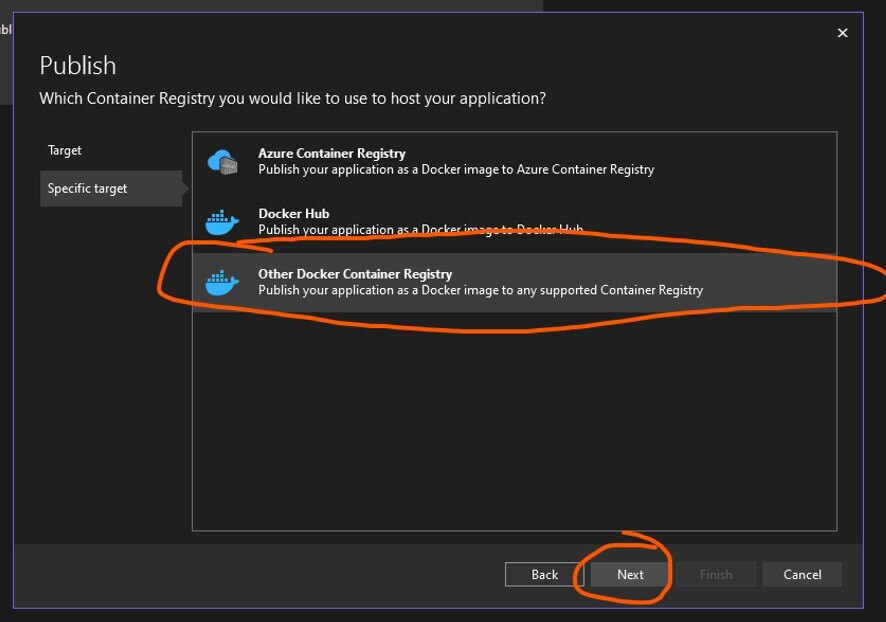Click the Docker Hub whale icon
Image resolution: width=886 pixels, height=622 pixels.
coord(223,219)
